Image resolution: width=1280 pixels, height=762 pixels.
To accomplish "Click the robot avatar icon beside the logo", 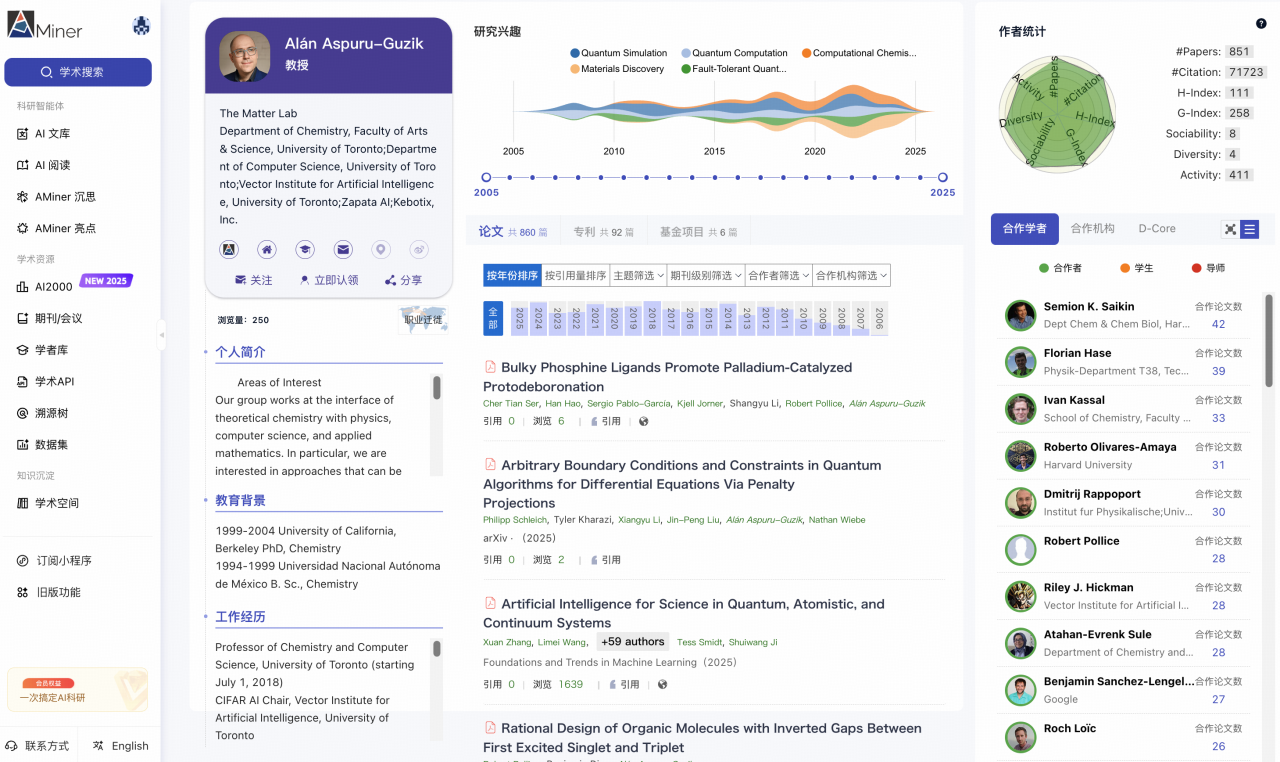I will pyautogui.click(x=141, y=27).
